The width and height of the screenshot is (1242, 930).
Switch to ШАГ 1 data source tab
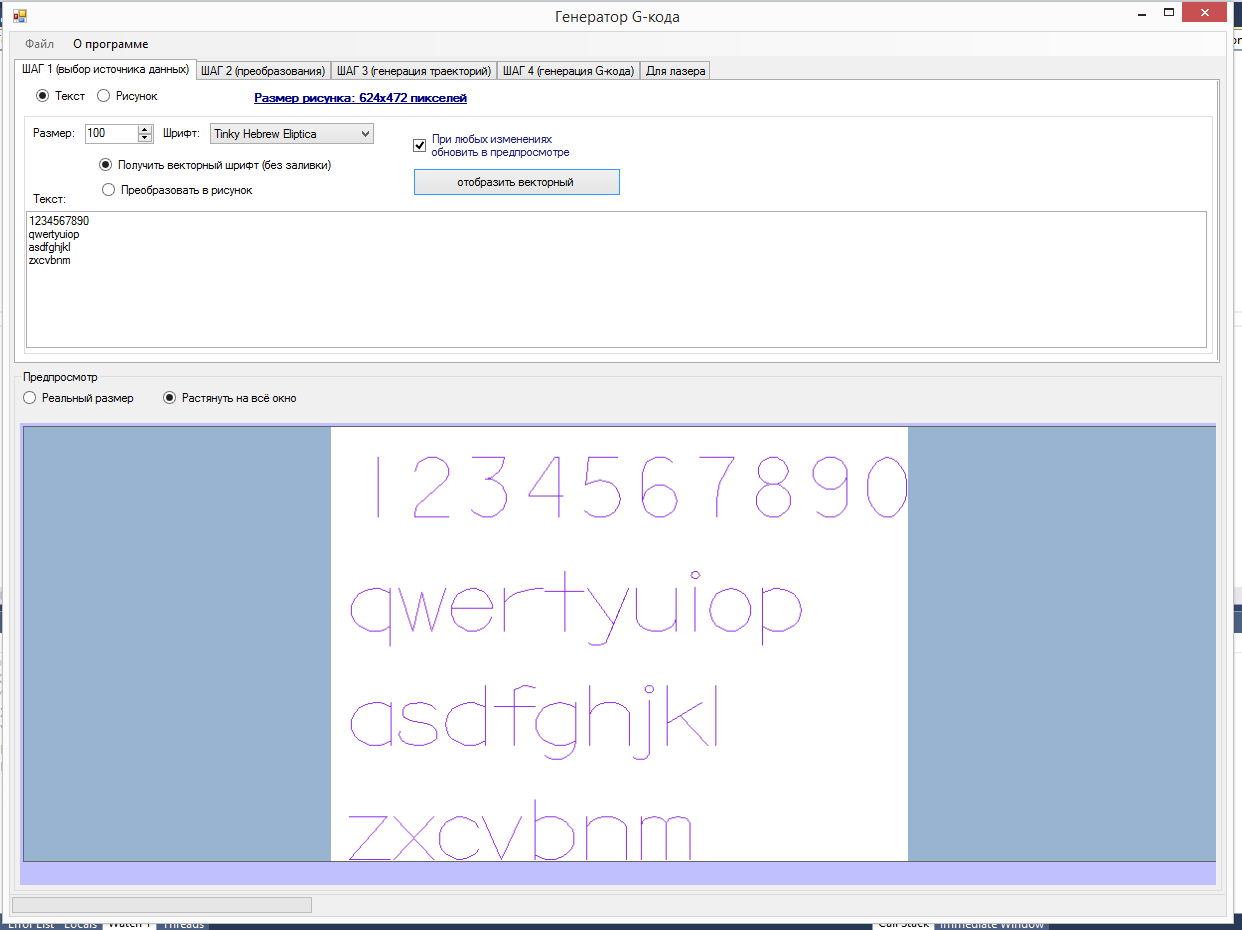[x=105, y=69]
